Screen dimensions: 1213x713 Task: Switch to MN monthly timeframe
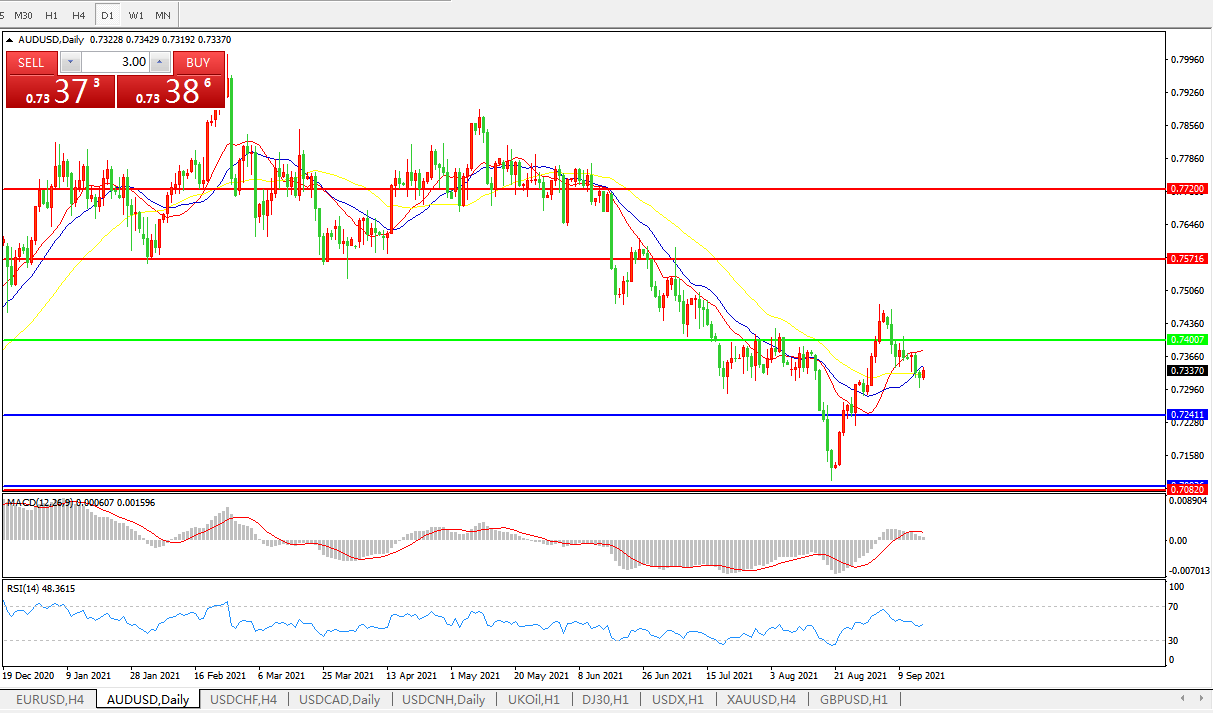(162, 15)
